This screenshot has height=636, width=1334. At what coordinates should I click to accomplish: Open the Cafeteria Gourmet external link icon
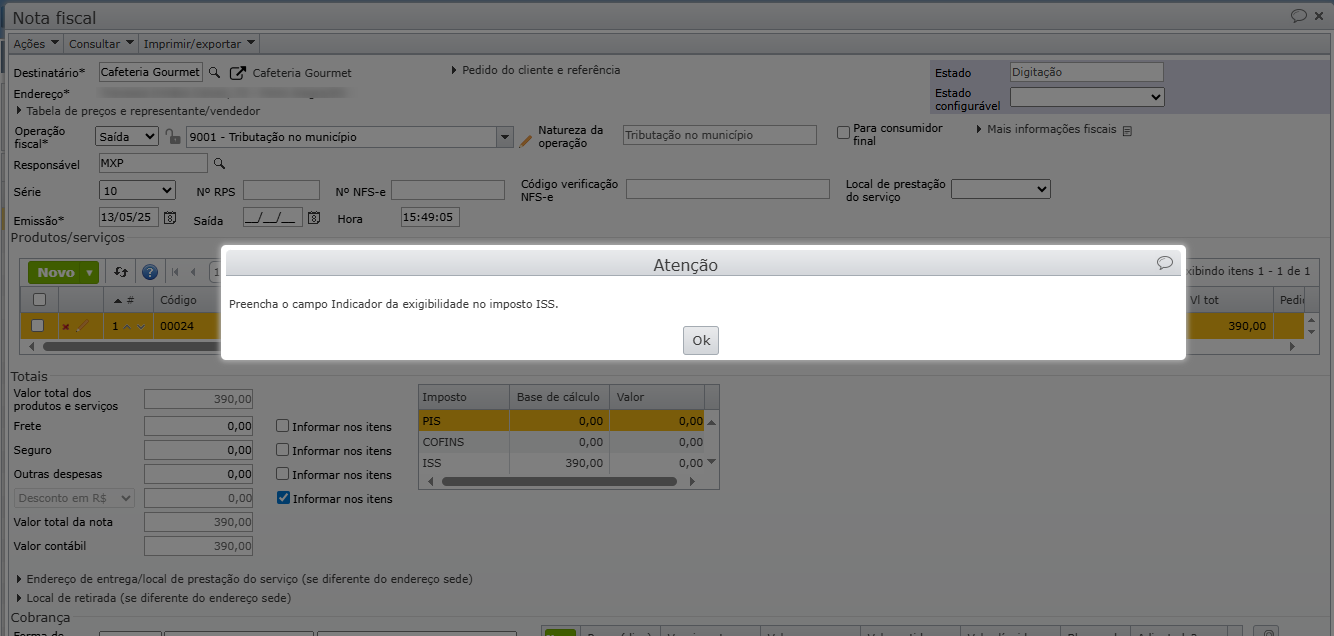click(x=238, y=73)
